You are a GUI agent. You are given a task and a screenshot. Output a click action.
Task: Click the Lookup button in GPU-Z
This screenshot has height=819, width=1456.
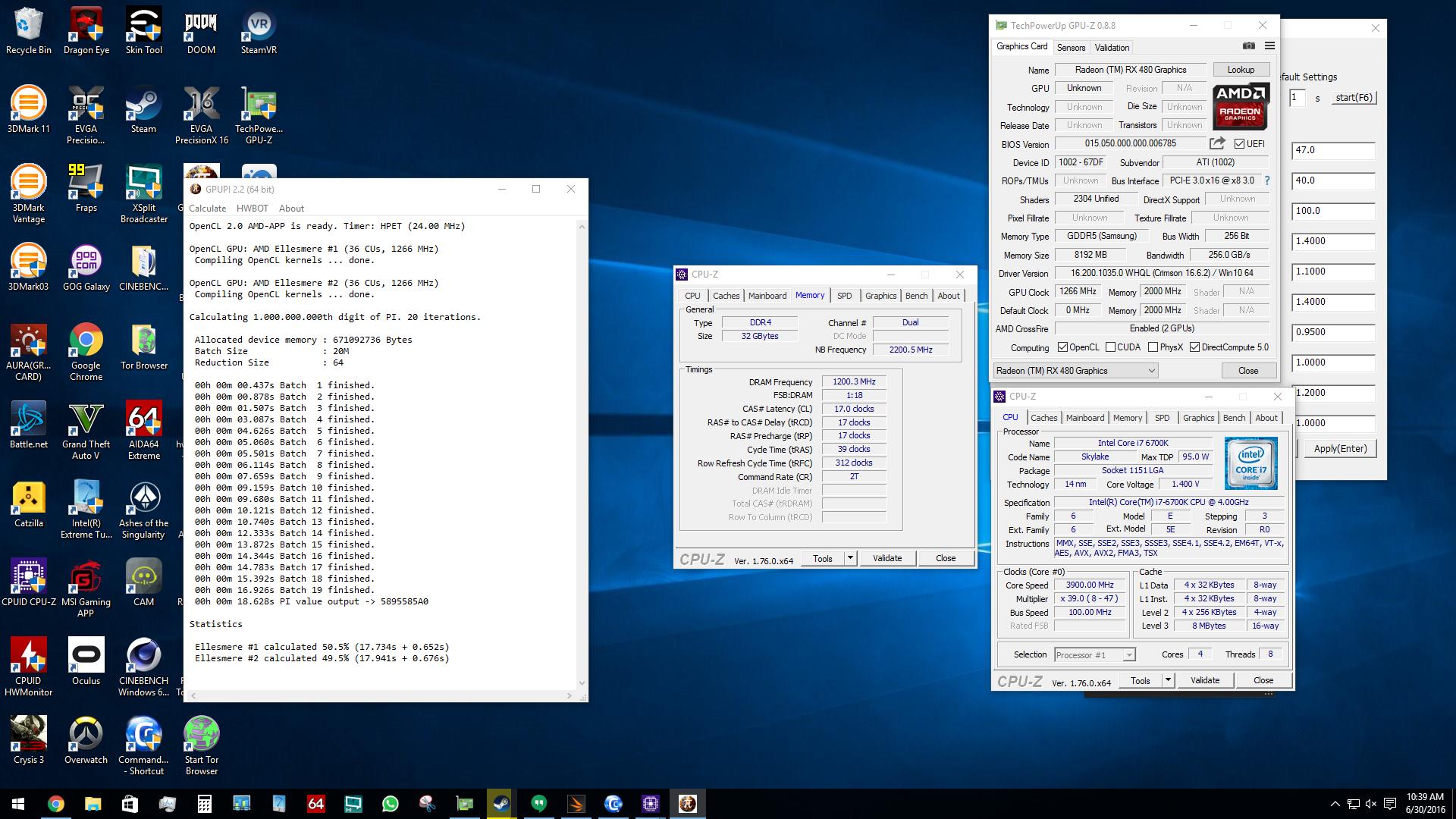(x=1241, y=70)
